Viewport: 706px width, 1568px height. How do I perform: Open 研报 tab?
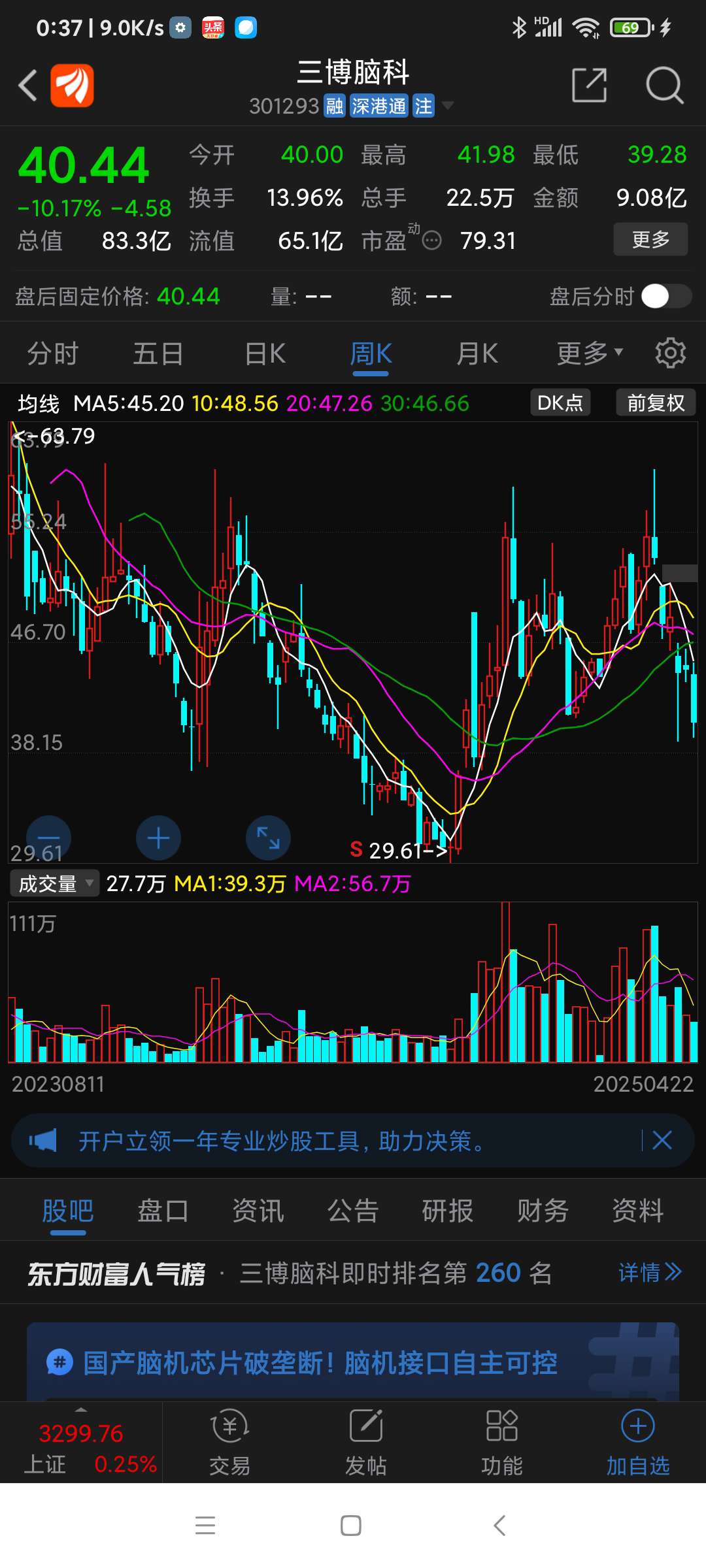point(448,1211)
